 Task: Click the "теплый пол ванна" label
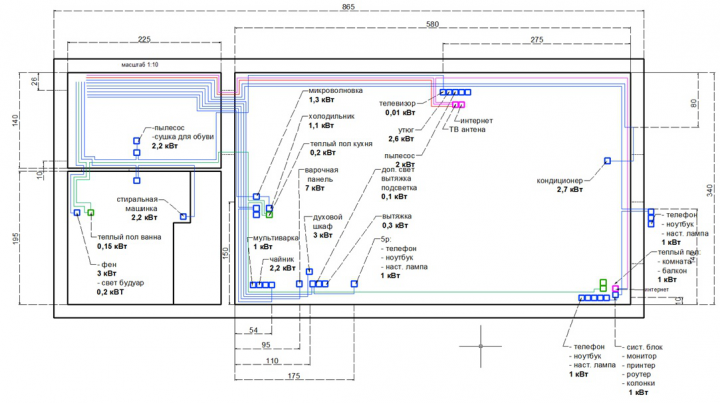click(129, 237)
